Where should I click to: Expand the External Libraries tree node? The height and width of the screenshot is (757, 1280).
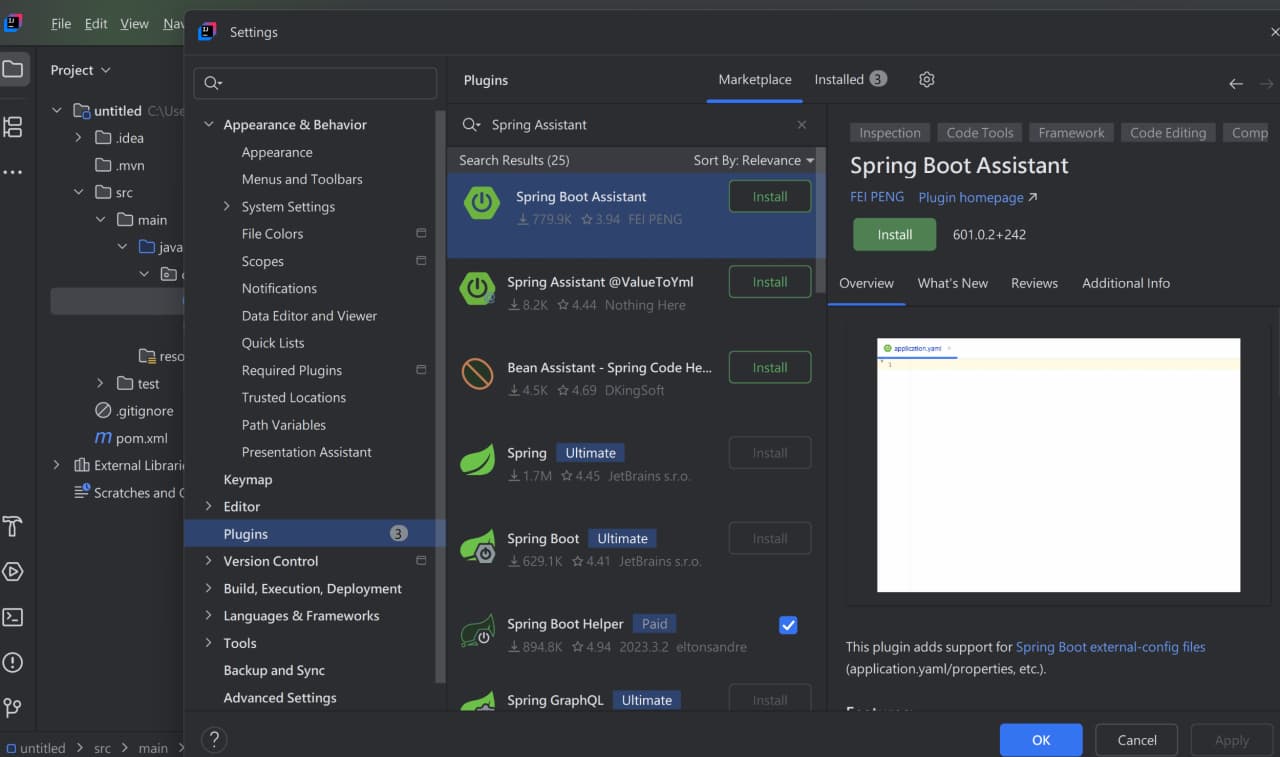click(x=57, y=465)
